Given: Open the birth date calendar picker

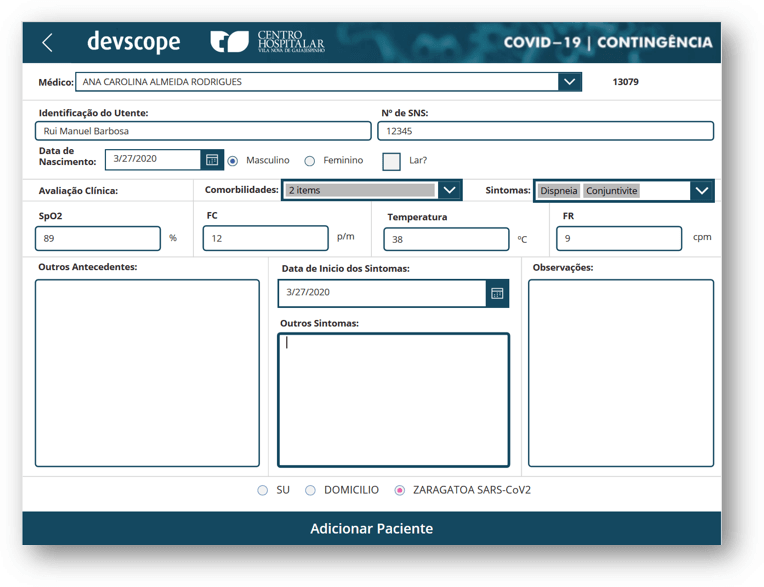Looking at the screenshot, I should (x=212, y=160).
